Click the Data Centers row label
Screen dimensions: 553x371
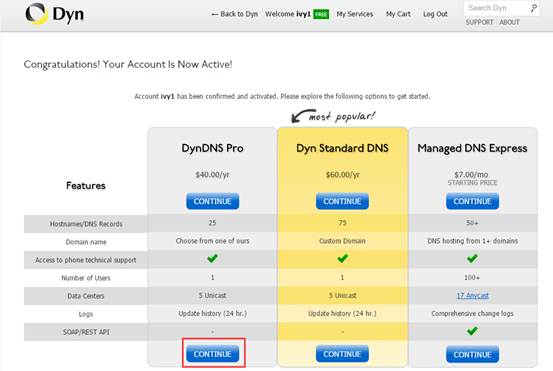[86, 296]
